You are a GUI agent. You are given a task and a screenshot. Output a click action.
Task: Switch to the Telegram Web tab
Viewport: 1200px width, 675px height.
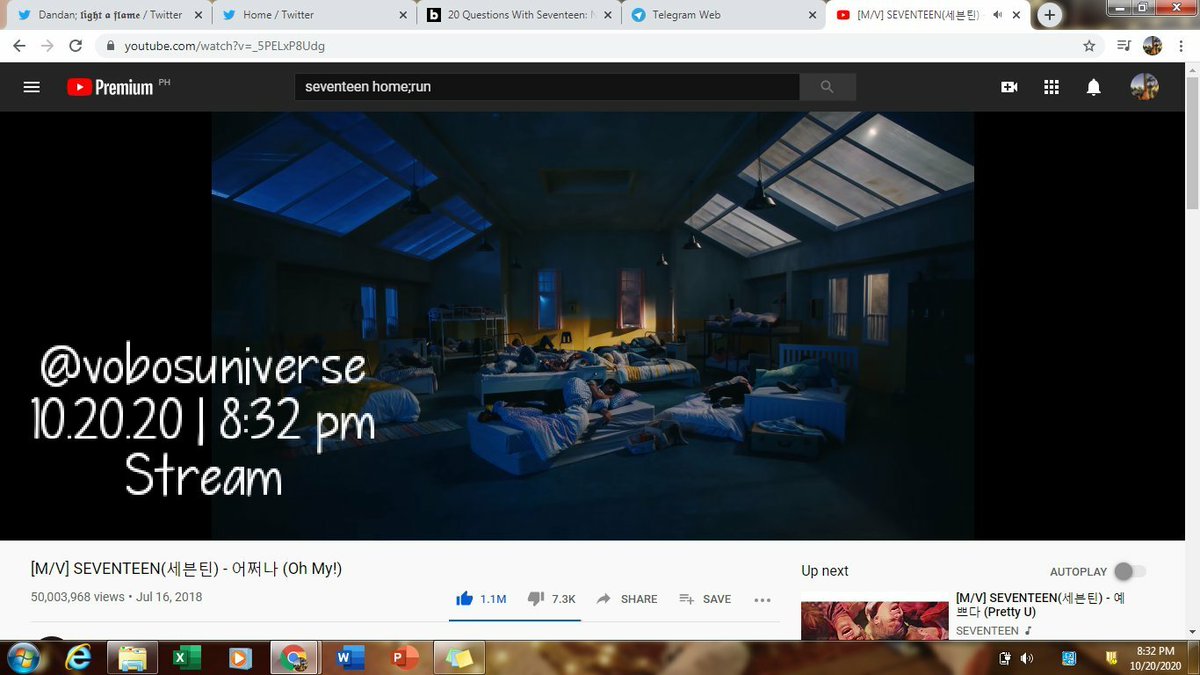[724, 15]
